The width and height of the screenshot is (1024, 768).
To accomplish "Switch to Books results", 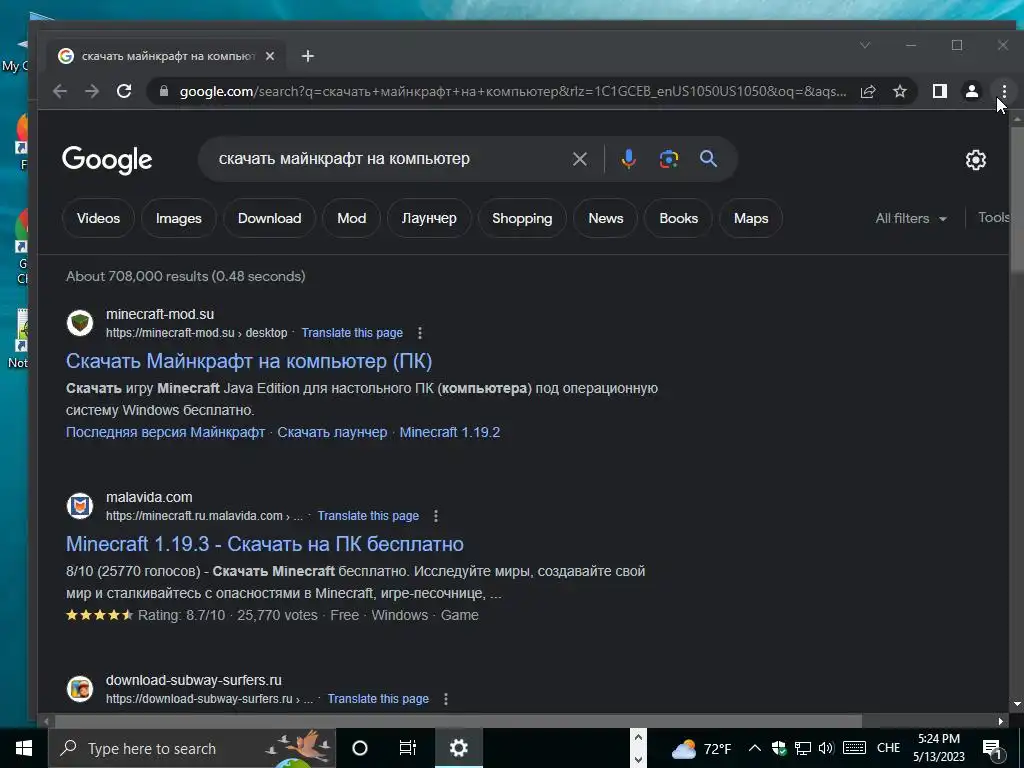I will pos(679,219).
